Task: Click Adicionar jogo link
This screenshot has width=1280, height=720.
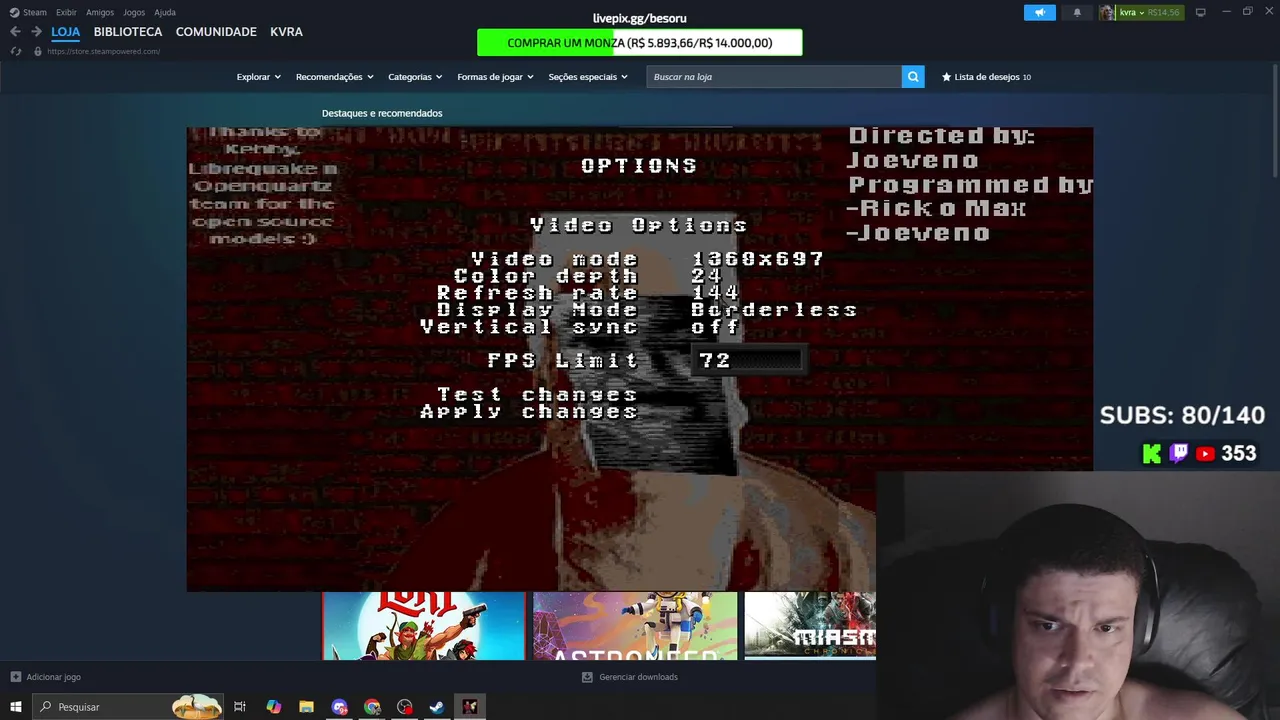Action: pyautogui.click(x=53, y=677)
